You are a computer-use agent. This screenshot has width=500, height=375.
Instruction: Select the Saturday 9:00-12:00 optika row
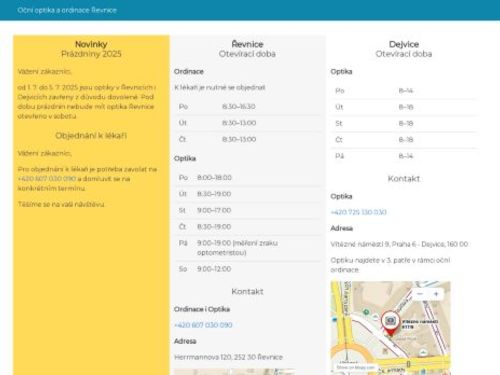pos(247,269)
